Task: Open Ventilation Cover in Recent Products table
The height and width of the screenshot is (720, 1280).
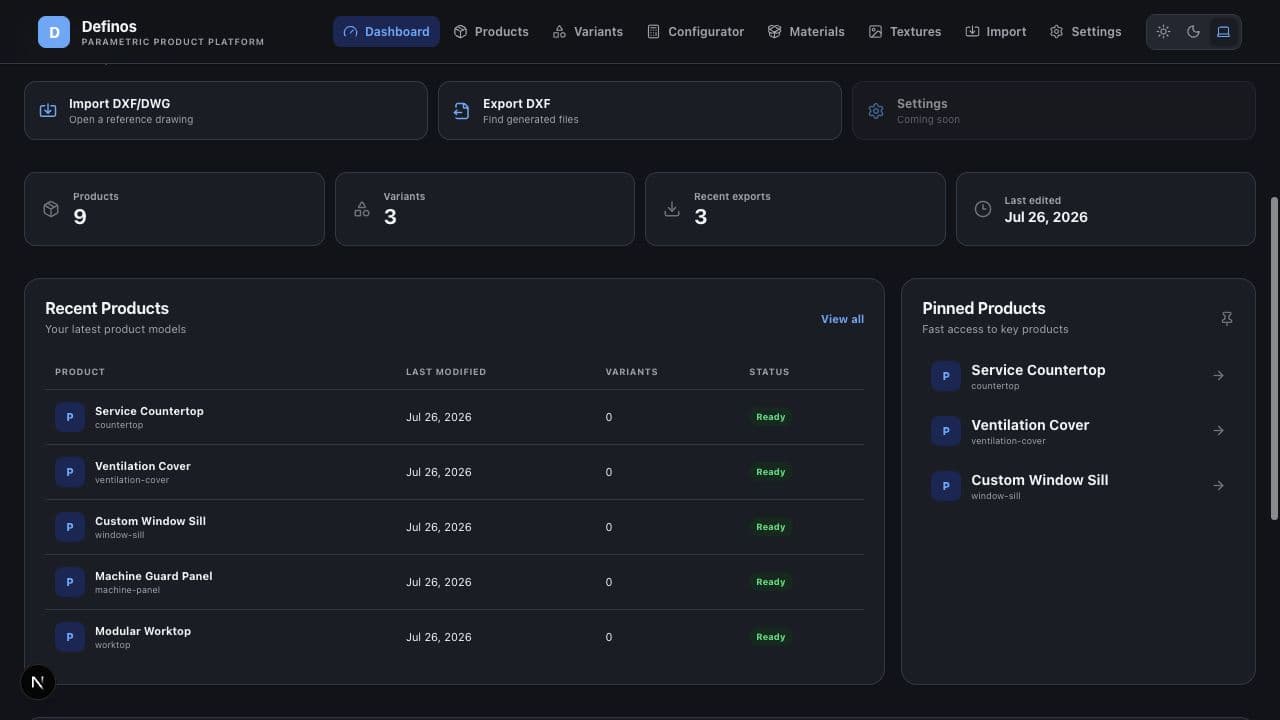Action: pyautogui.click(x=143, y=466)
